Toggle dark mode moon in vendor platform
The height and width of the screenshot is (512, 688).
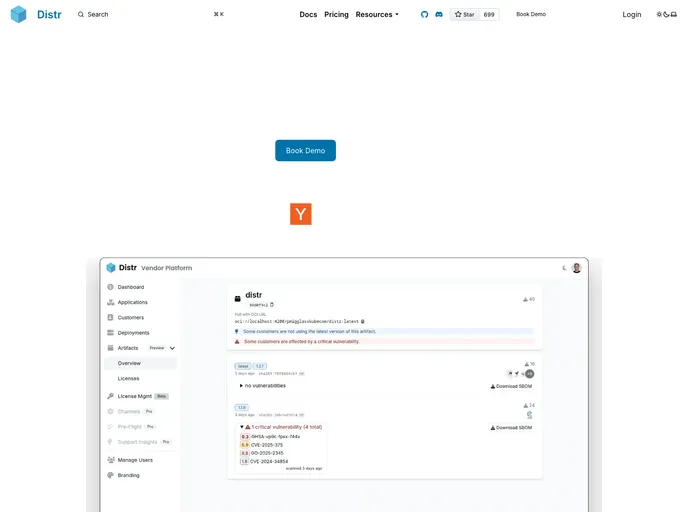[564, 268]
